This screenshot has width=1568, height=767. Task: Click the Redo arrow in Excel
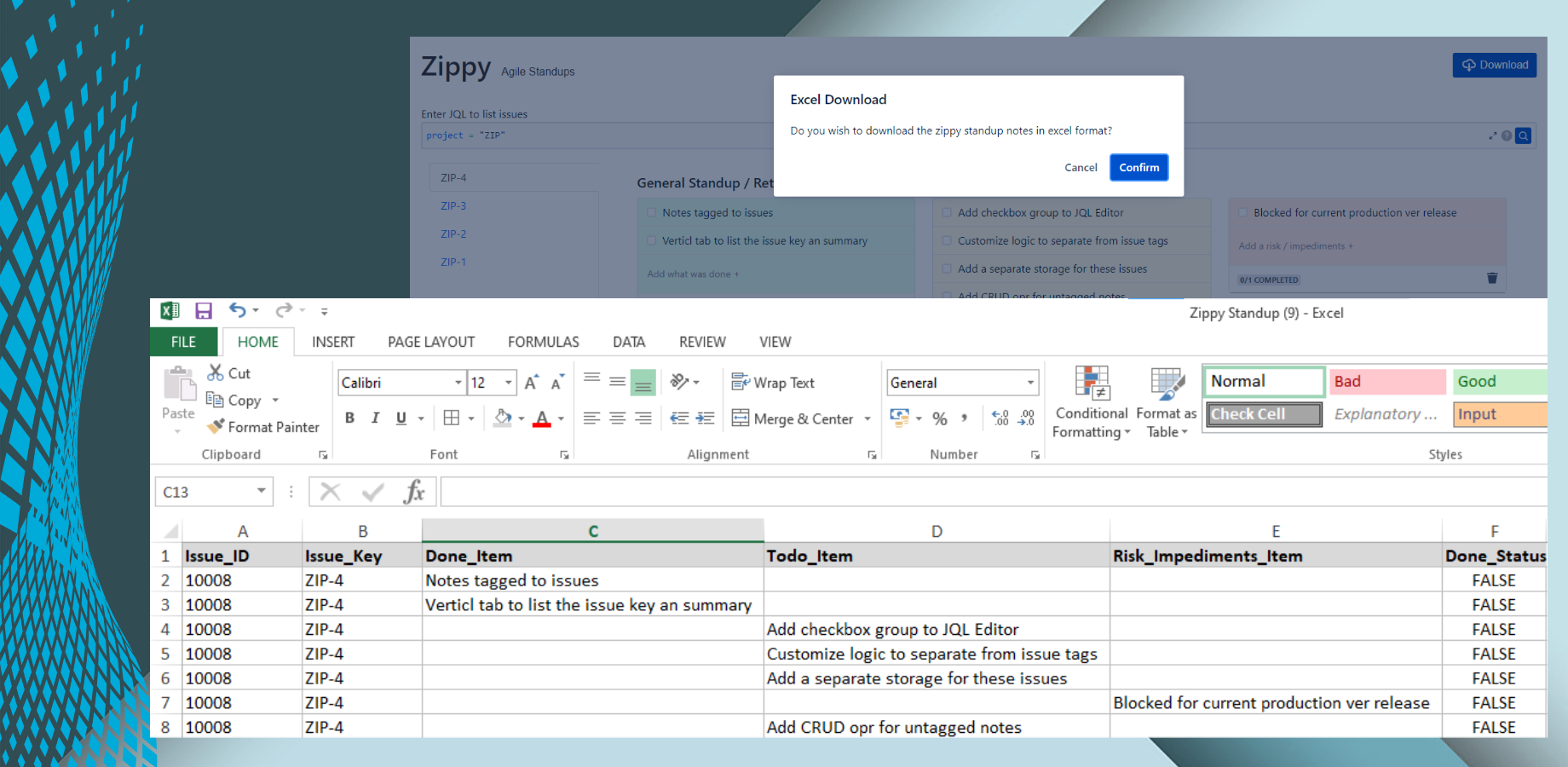coord(284,310)
